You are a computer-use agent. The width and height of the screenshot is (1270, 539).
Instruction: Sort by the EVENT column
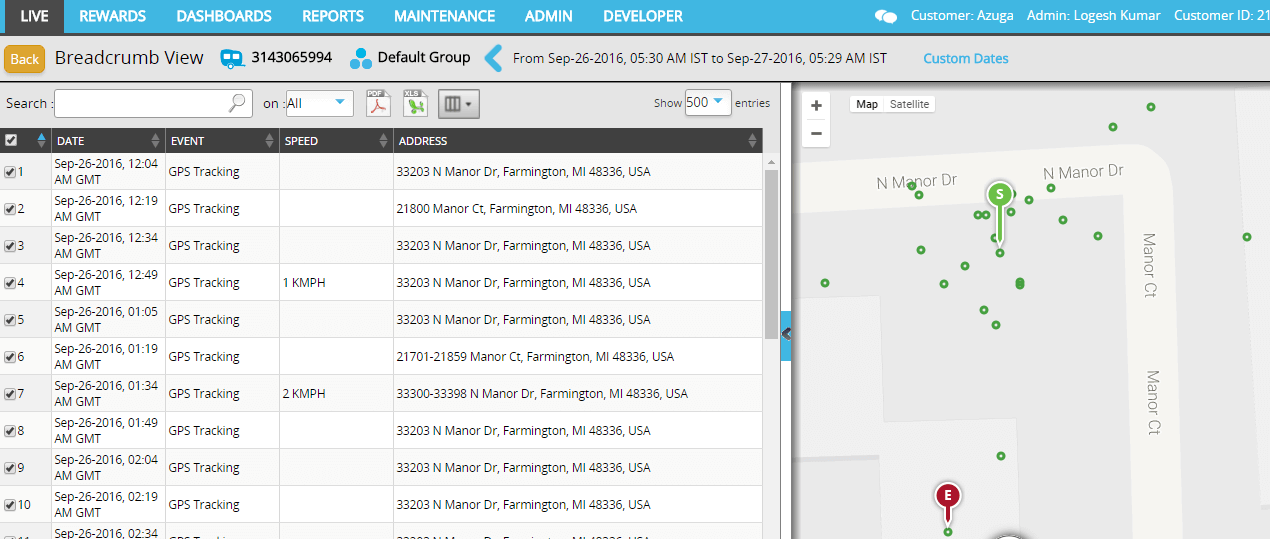coord(222,141)
